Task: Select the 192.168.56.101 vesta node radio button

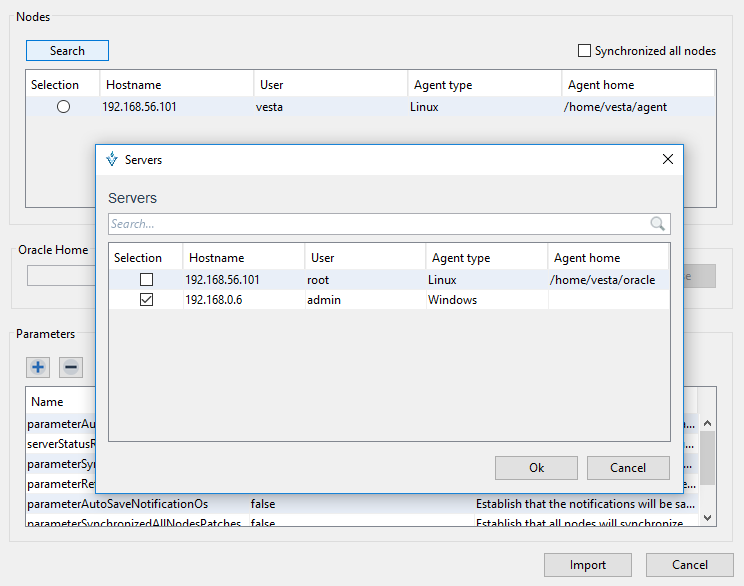Action: coord(64,107)
